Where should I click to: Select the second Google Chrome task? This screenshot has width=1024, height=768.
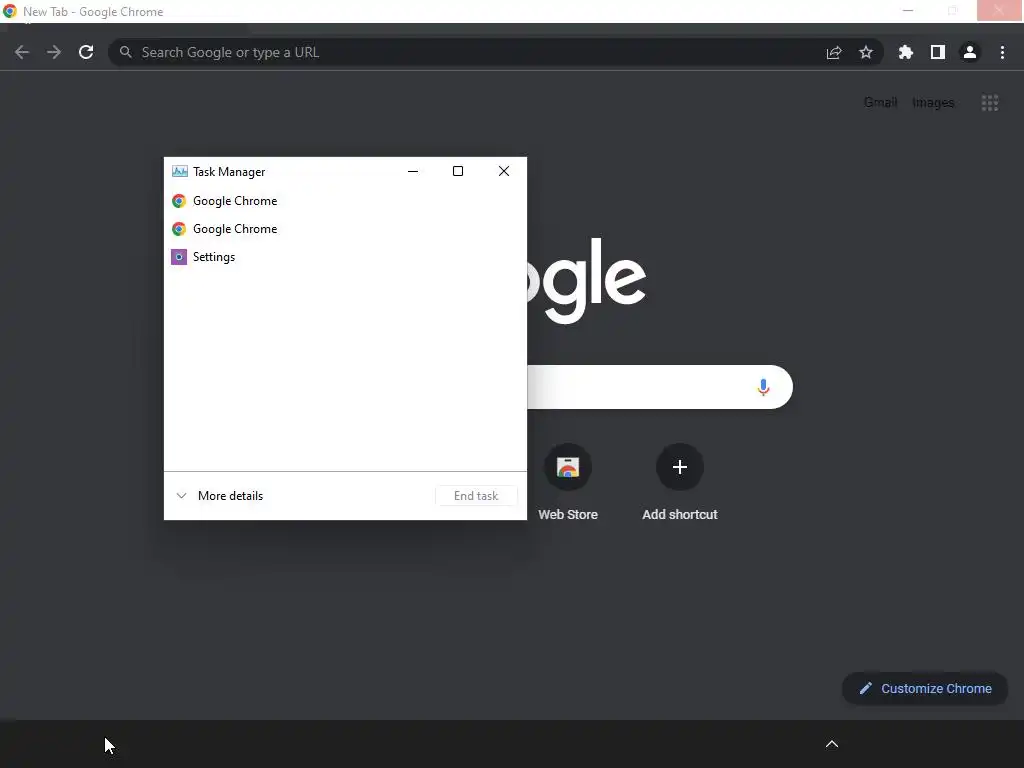pos(345,229)
